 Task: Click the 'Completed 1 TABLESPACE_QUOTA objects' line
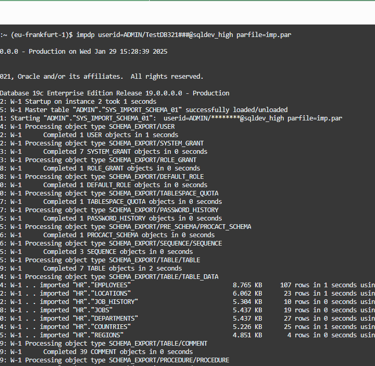tap(111, 201)
